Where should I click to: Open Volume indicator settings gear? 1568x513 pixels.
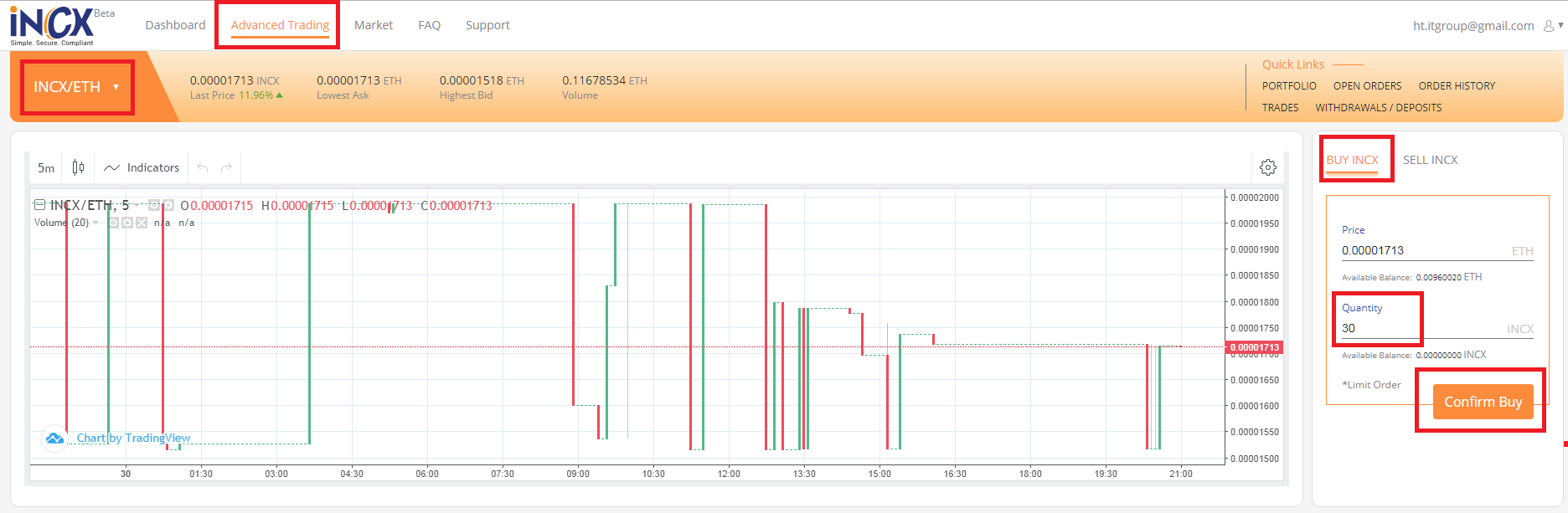click(x=127, y=223)
